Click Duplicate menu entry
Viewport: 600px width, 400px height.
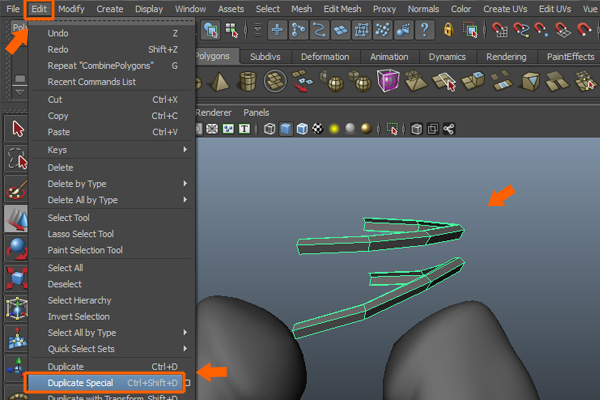pyautogui.click(x=112, y=367)
